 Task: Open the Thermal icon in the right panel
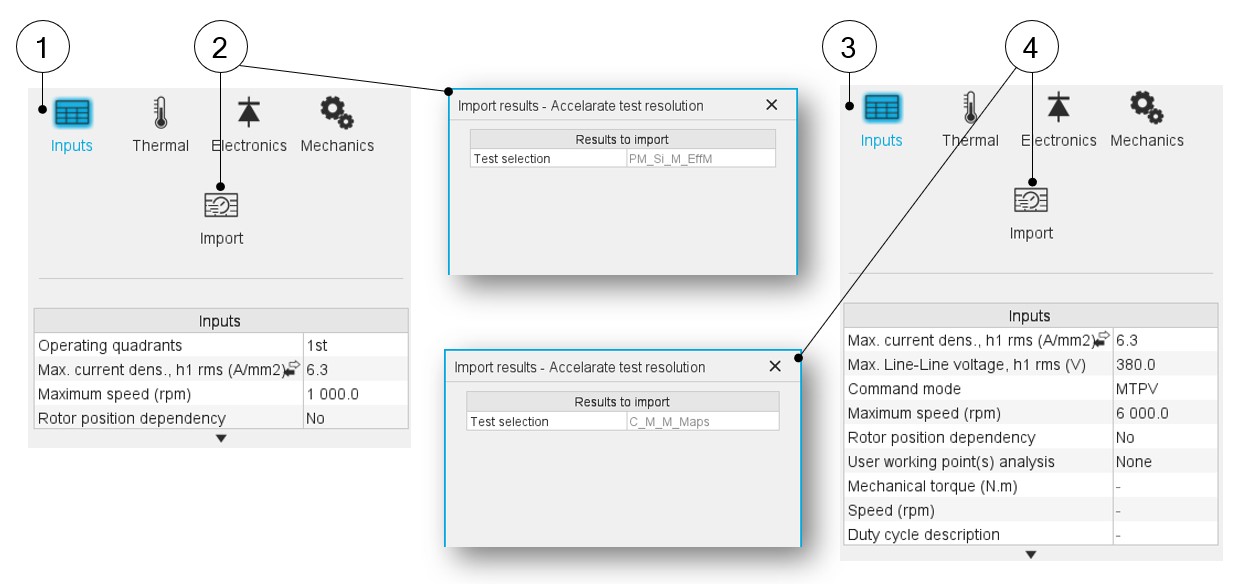[970, 108]
